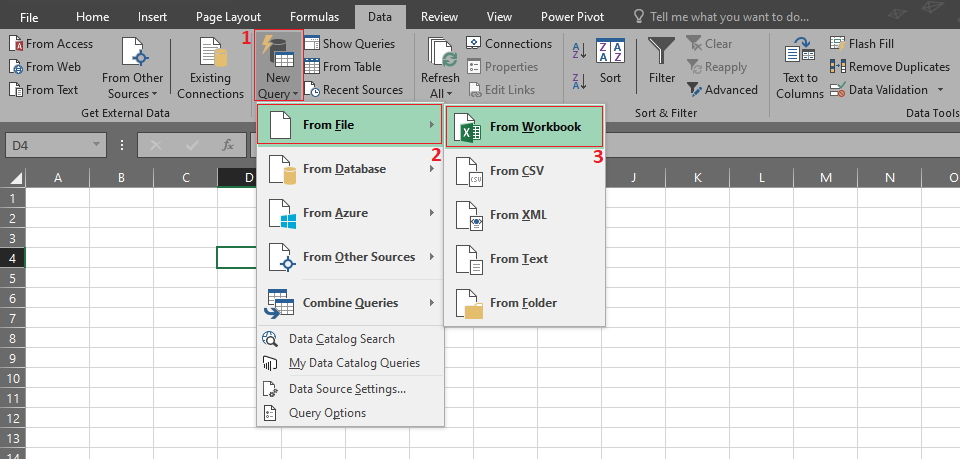The width and height of the screenshot is (960, 459).
Task: Open Data Source Settings
Action: [346, 389]
